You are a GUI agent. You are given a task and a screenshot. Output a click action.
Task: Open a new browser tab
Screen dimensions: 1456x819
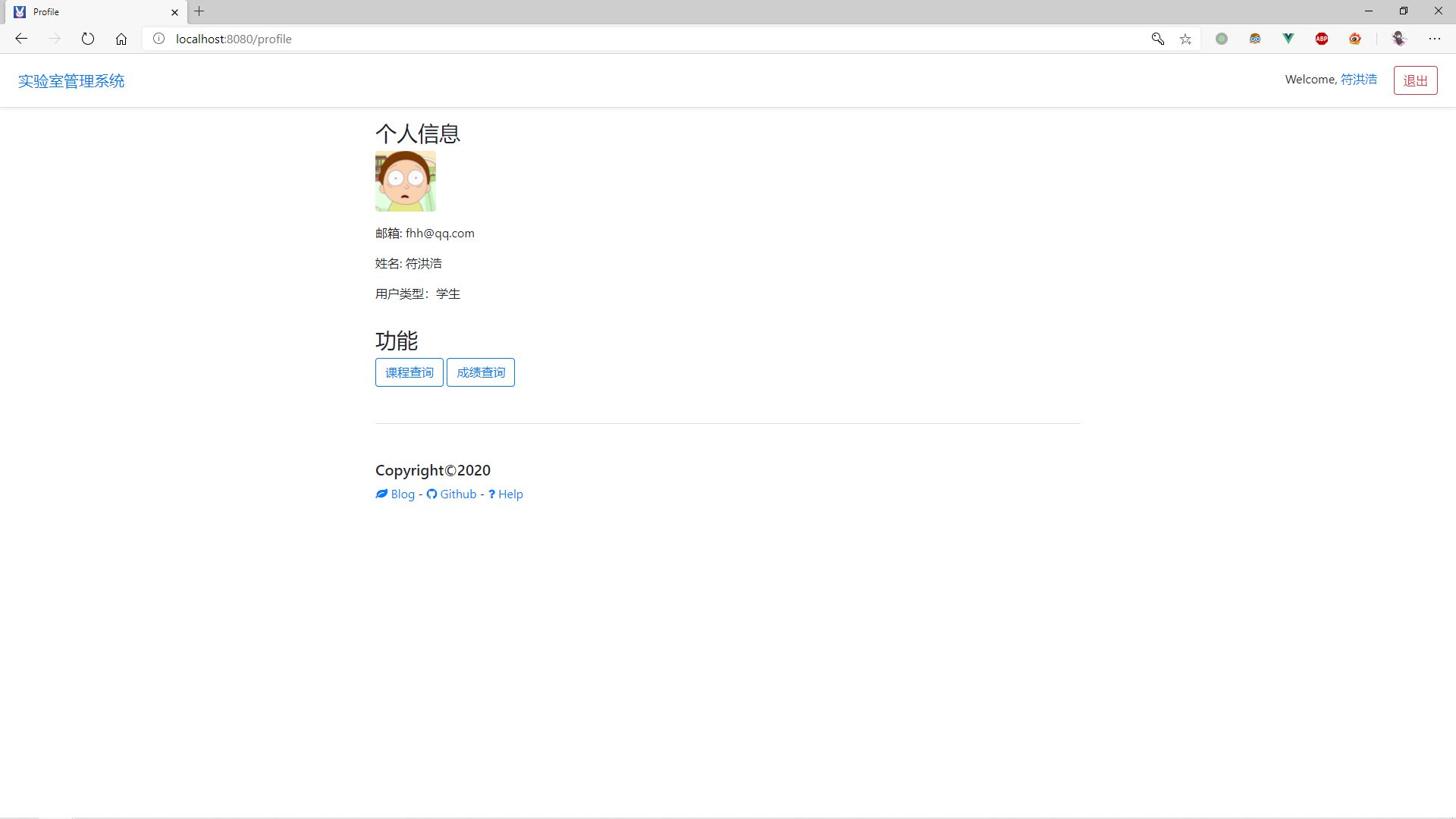pos(199,11)
